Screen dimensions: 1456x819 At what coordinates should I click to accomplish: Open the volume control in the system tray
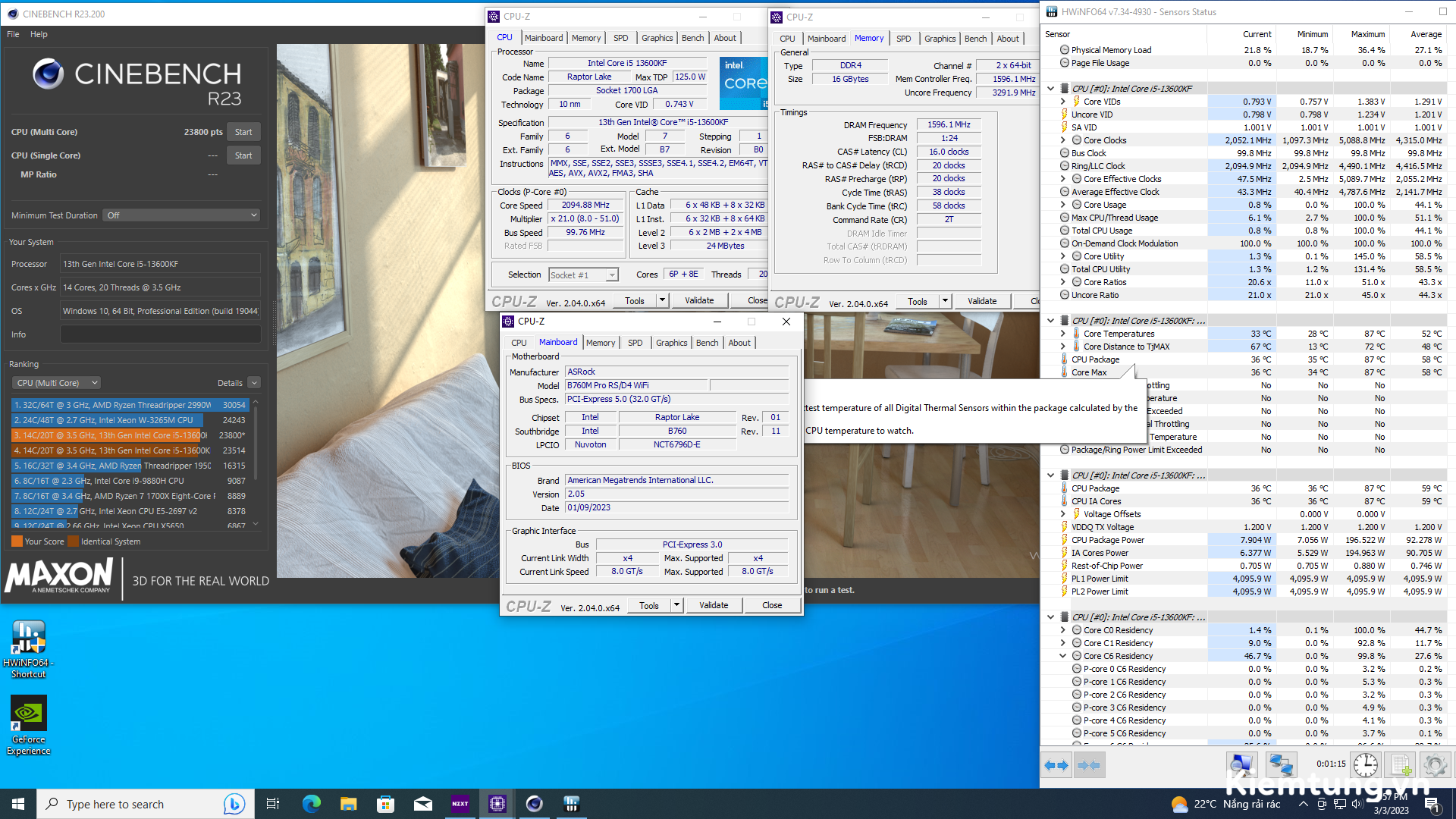click(x=1358, y=804)
